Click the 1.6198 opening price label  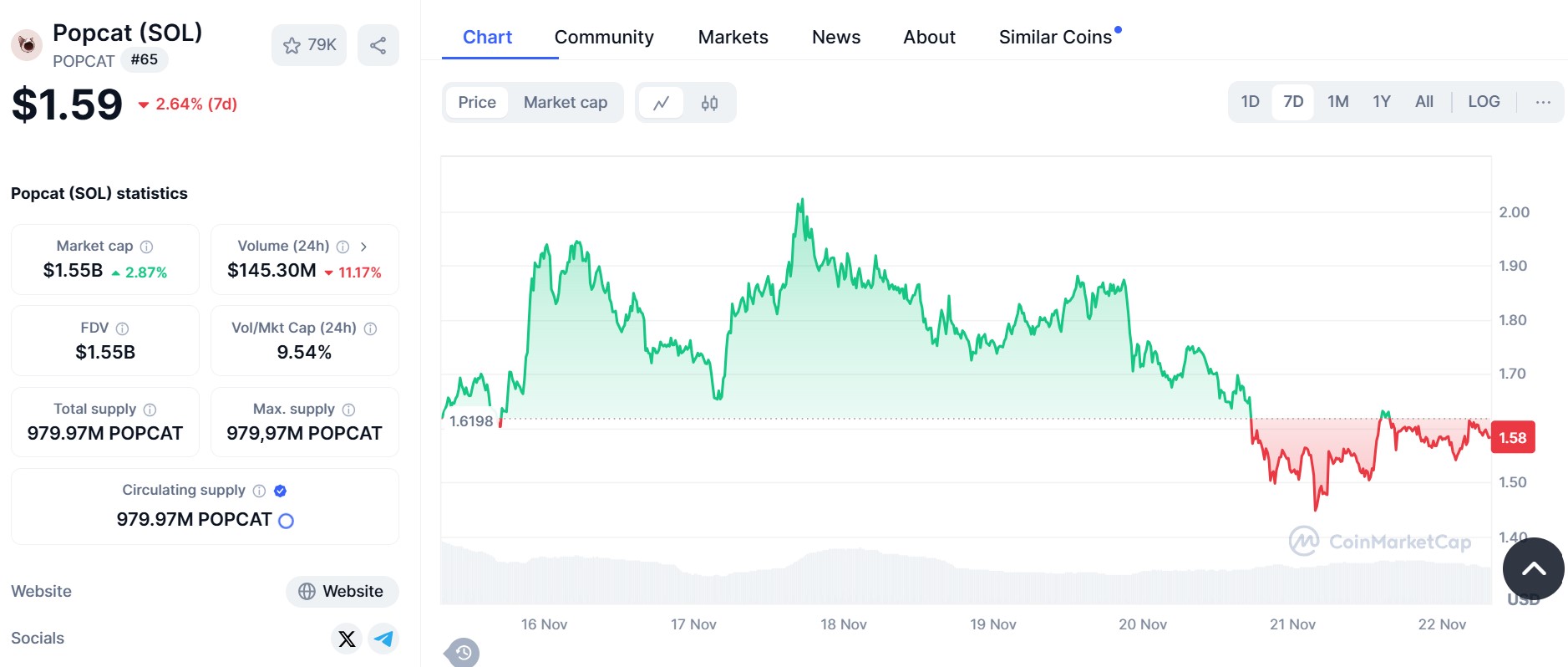tap(471, 421)
